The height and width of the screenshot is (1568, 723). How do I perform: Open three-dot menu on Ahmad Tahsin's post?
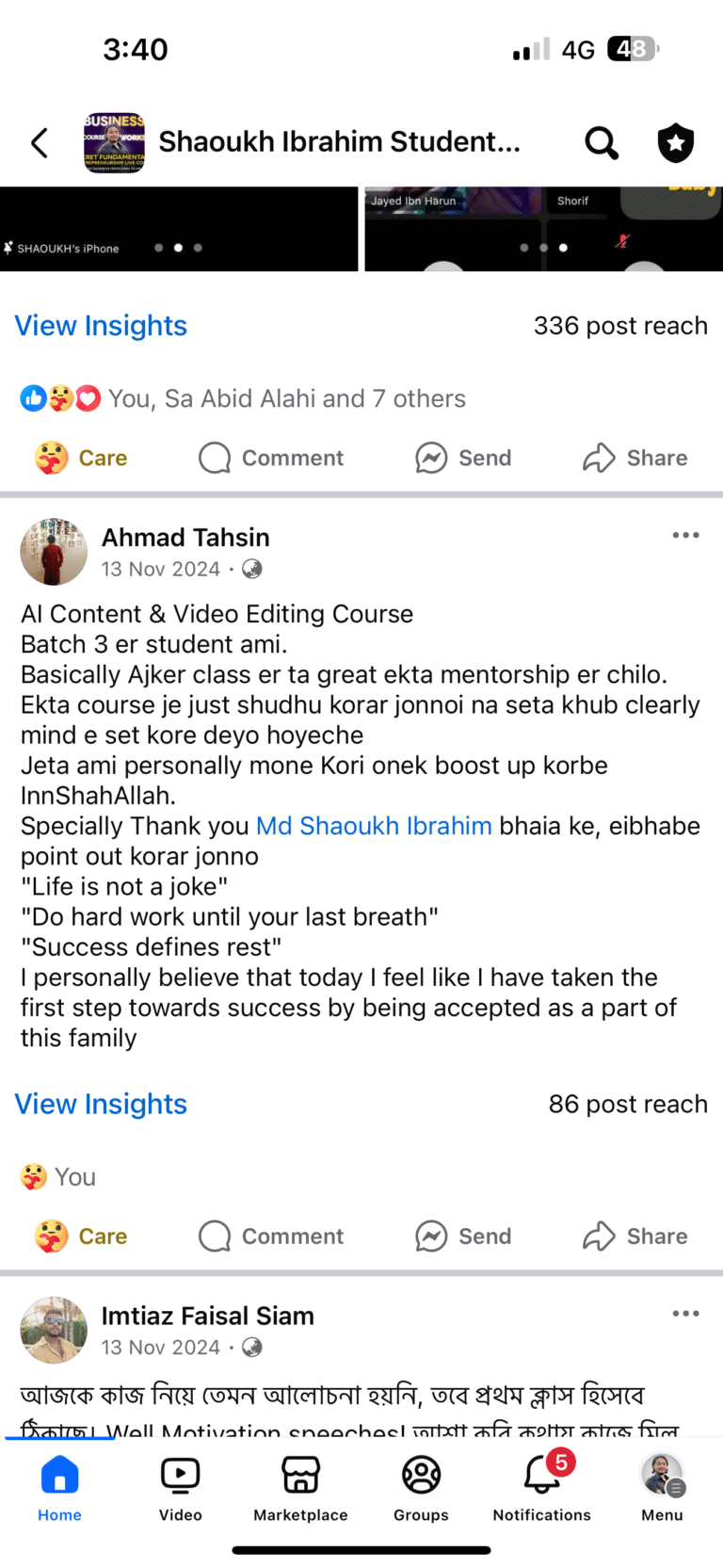[x=685, y=535]
